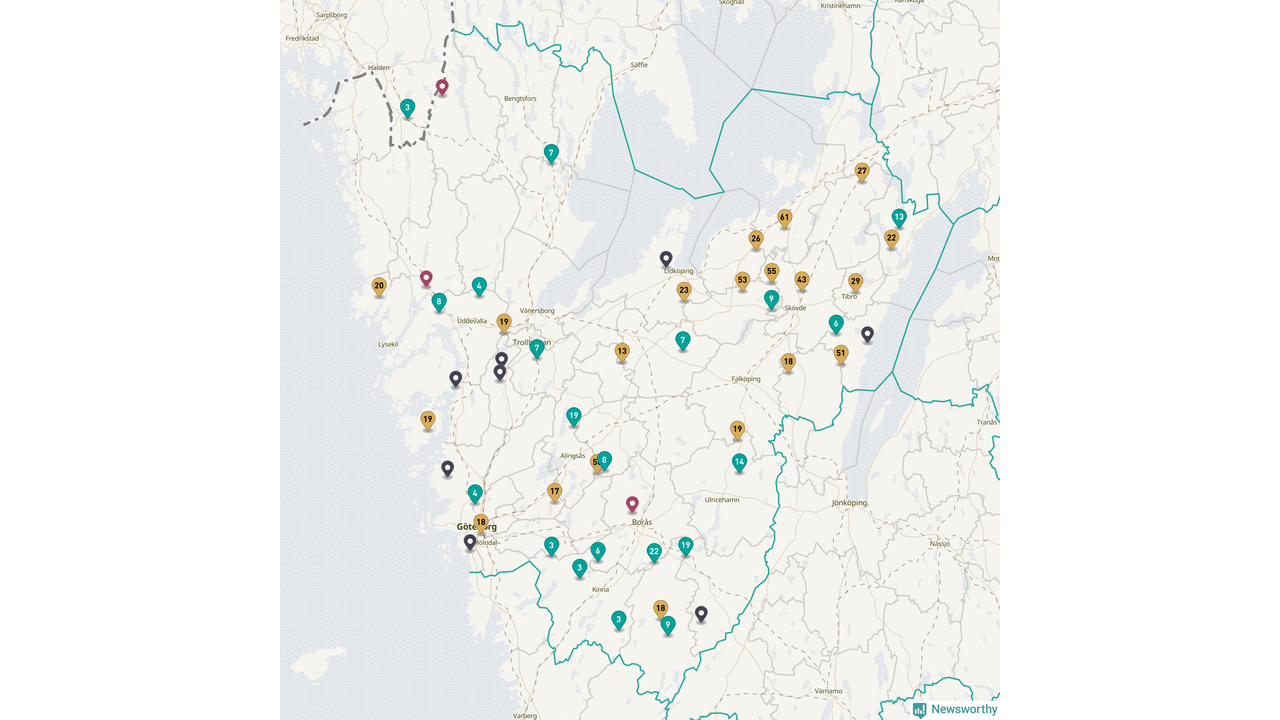Viewport: 1280px width, 720px height.
Task: Click the yellow marker numbered 53
Action: (x=742, y=280)
